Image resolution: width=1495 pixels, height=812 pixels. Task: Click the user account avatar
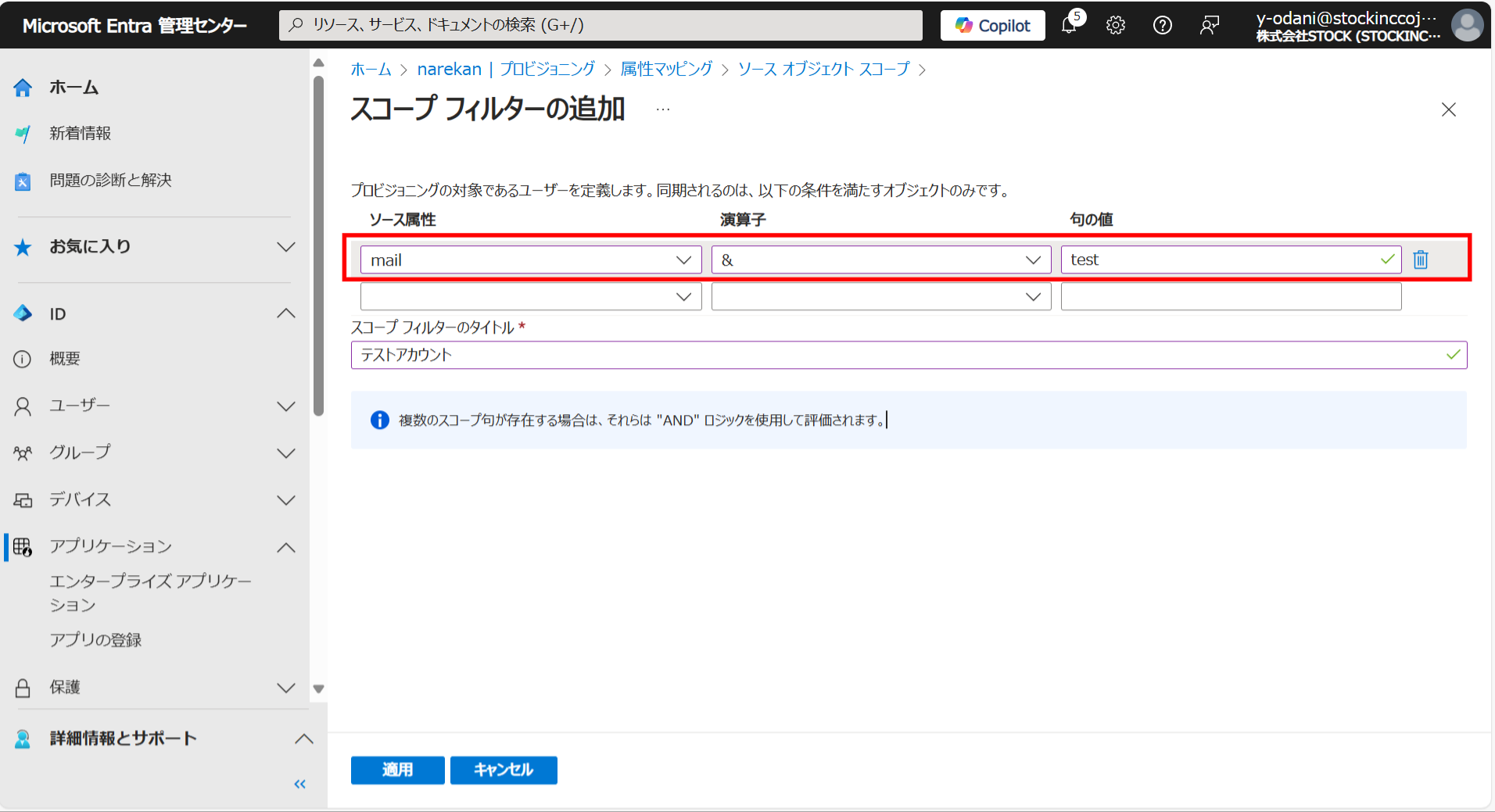coord(1467,25)
